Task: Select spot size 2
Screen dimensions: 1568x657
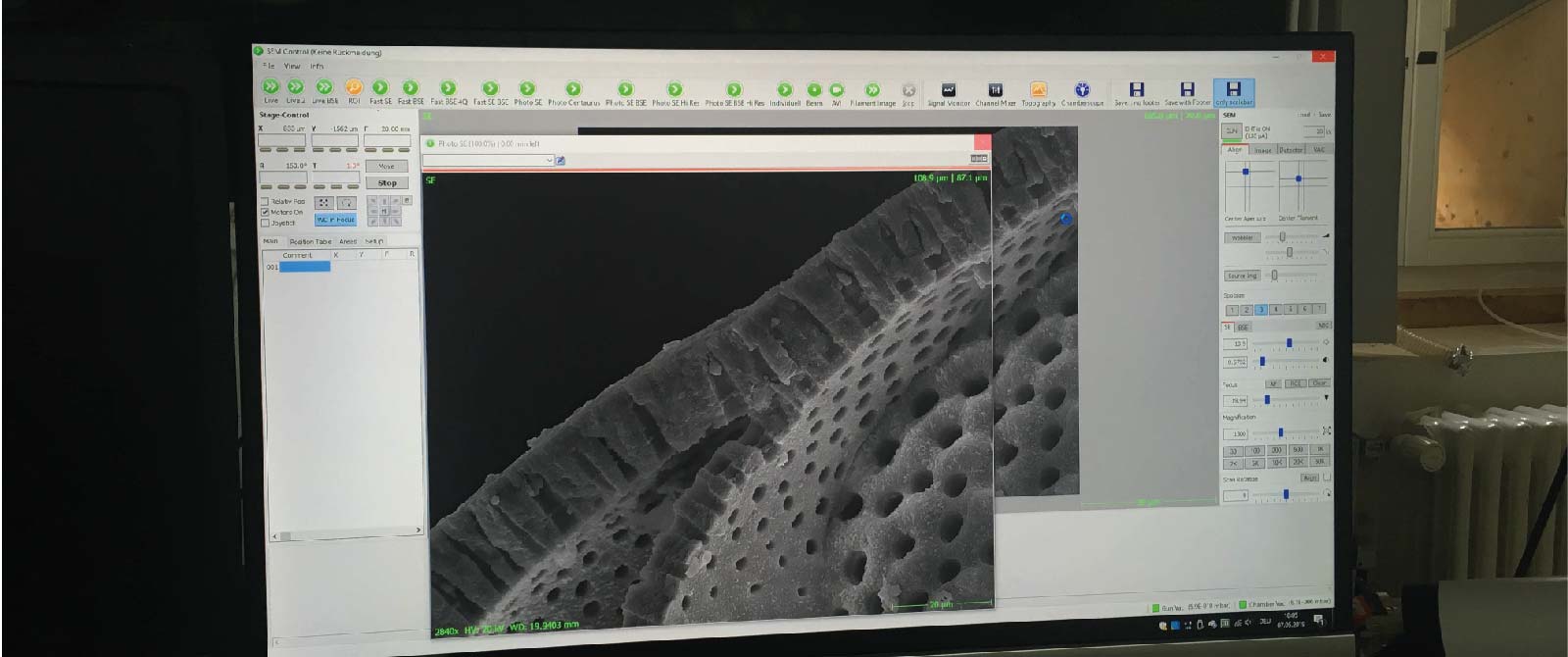Action: coord(1247,310)
